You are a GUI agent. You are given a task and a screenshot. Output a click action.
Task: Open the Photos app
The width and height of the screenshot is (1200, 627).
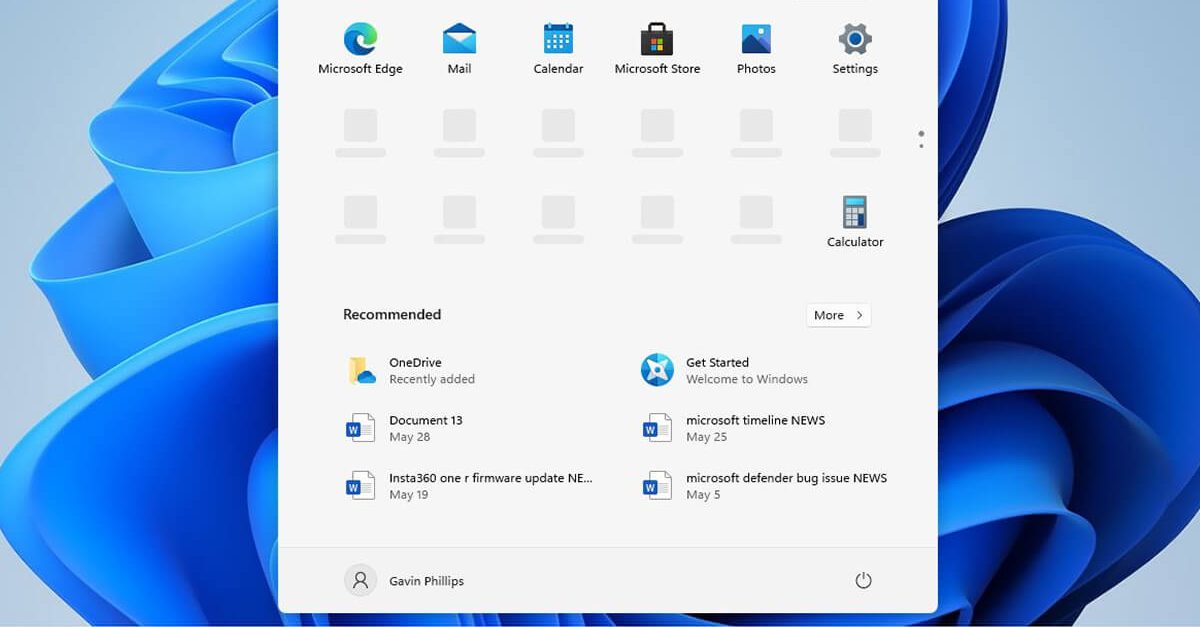[755, 40]
